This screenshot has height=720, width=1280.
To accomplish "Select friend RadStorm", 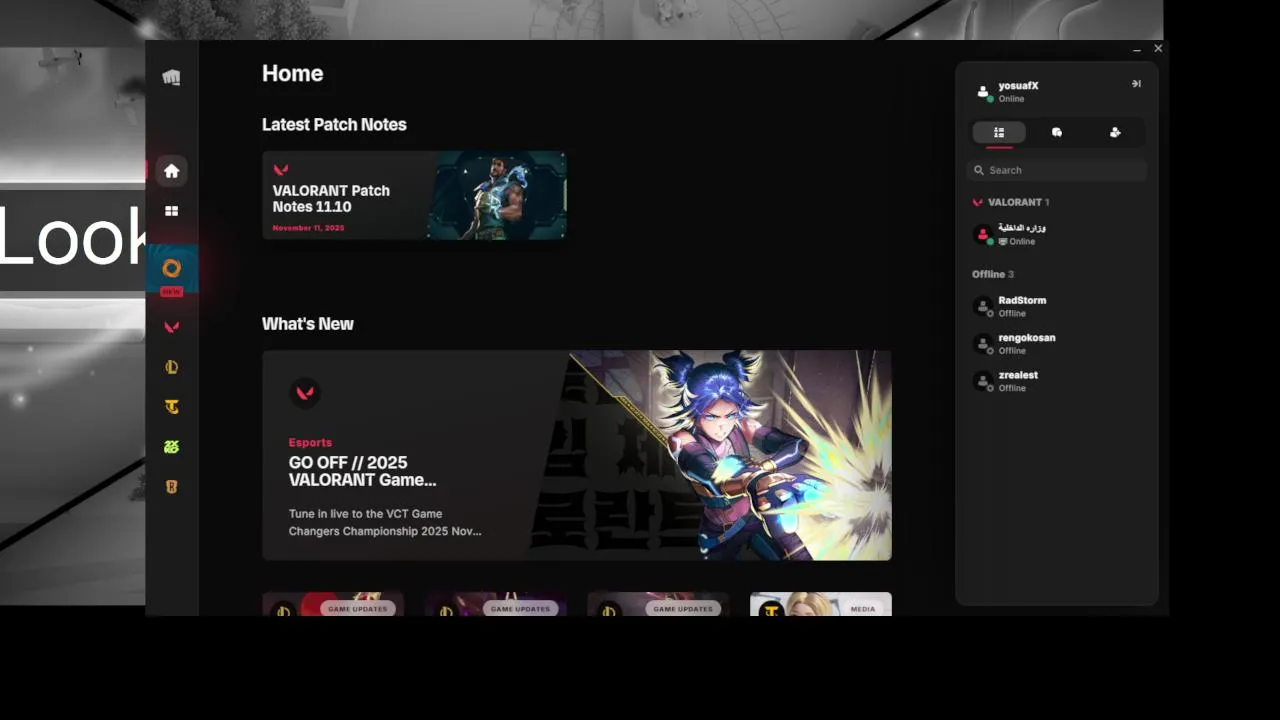I will point(1057,306).
